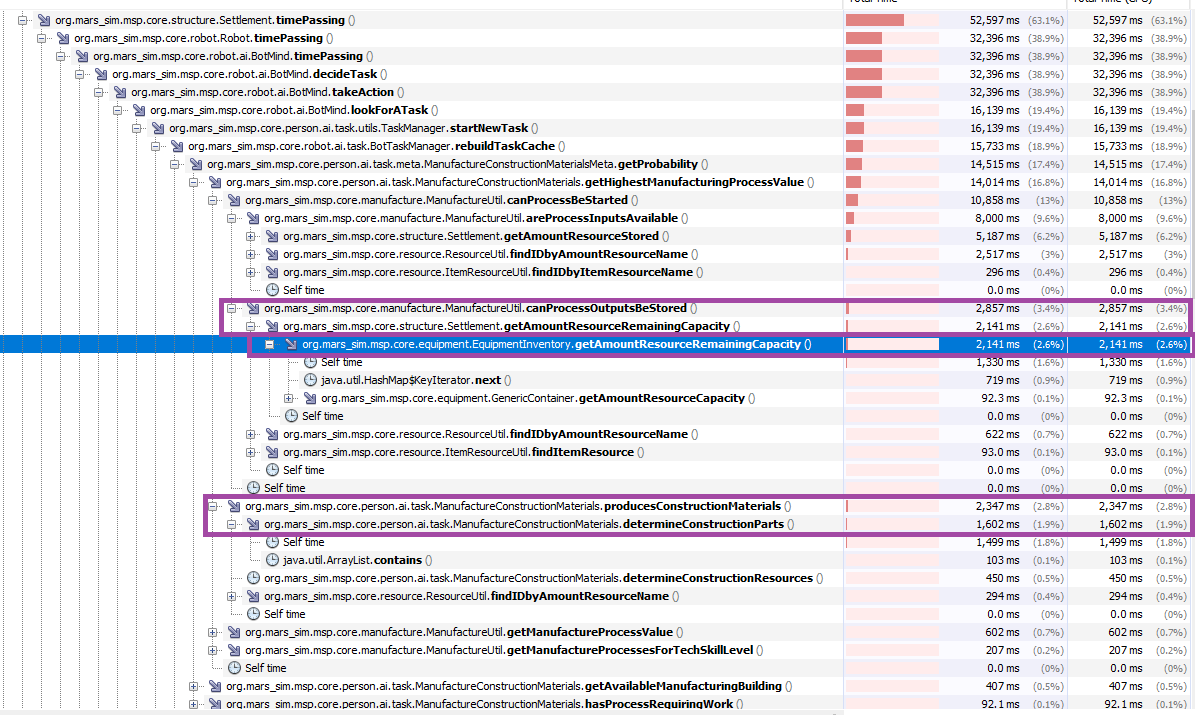The width and height of the screenshot is (1195, 715).
Task: Collapse the canProcessOutputsBeStored node
Action: coord(232,308)
